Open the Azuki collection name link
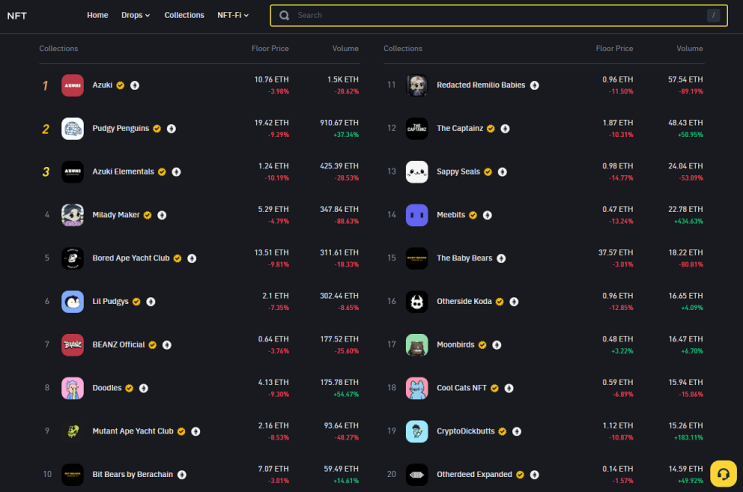 click(x=102, y=85)
